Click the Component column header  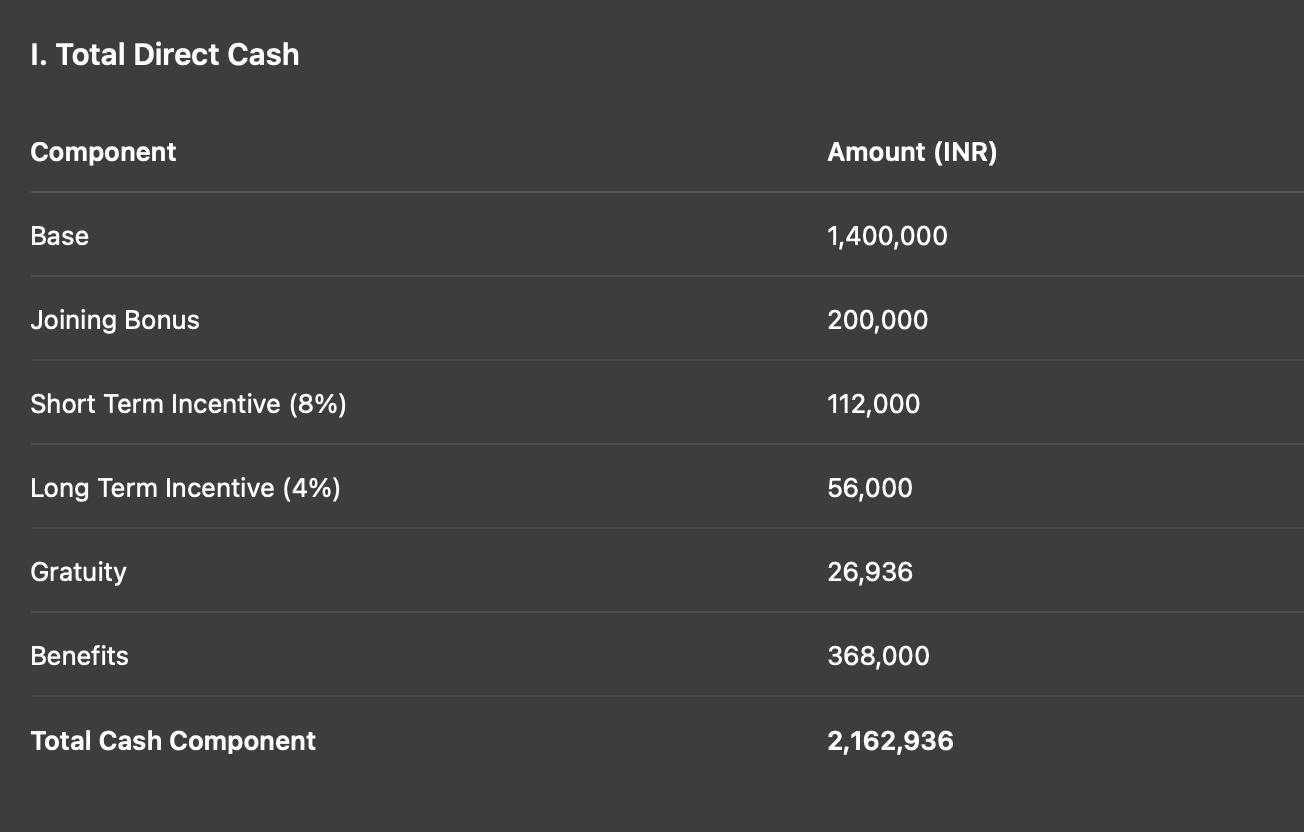(103, 152)
